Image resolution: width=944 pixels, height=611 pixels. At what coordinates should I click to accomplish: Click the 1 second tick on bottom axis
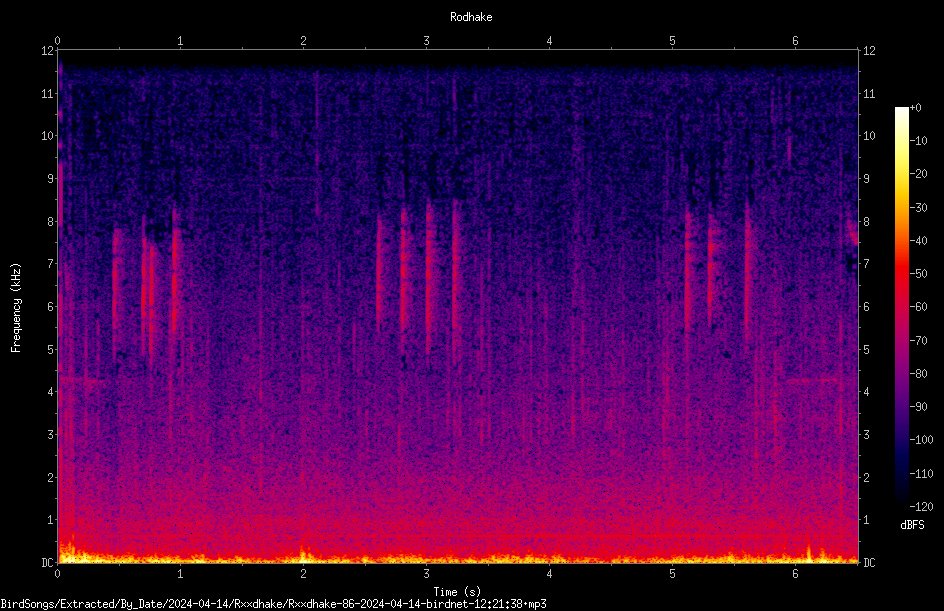[180, 574]
